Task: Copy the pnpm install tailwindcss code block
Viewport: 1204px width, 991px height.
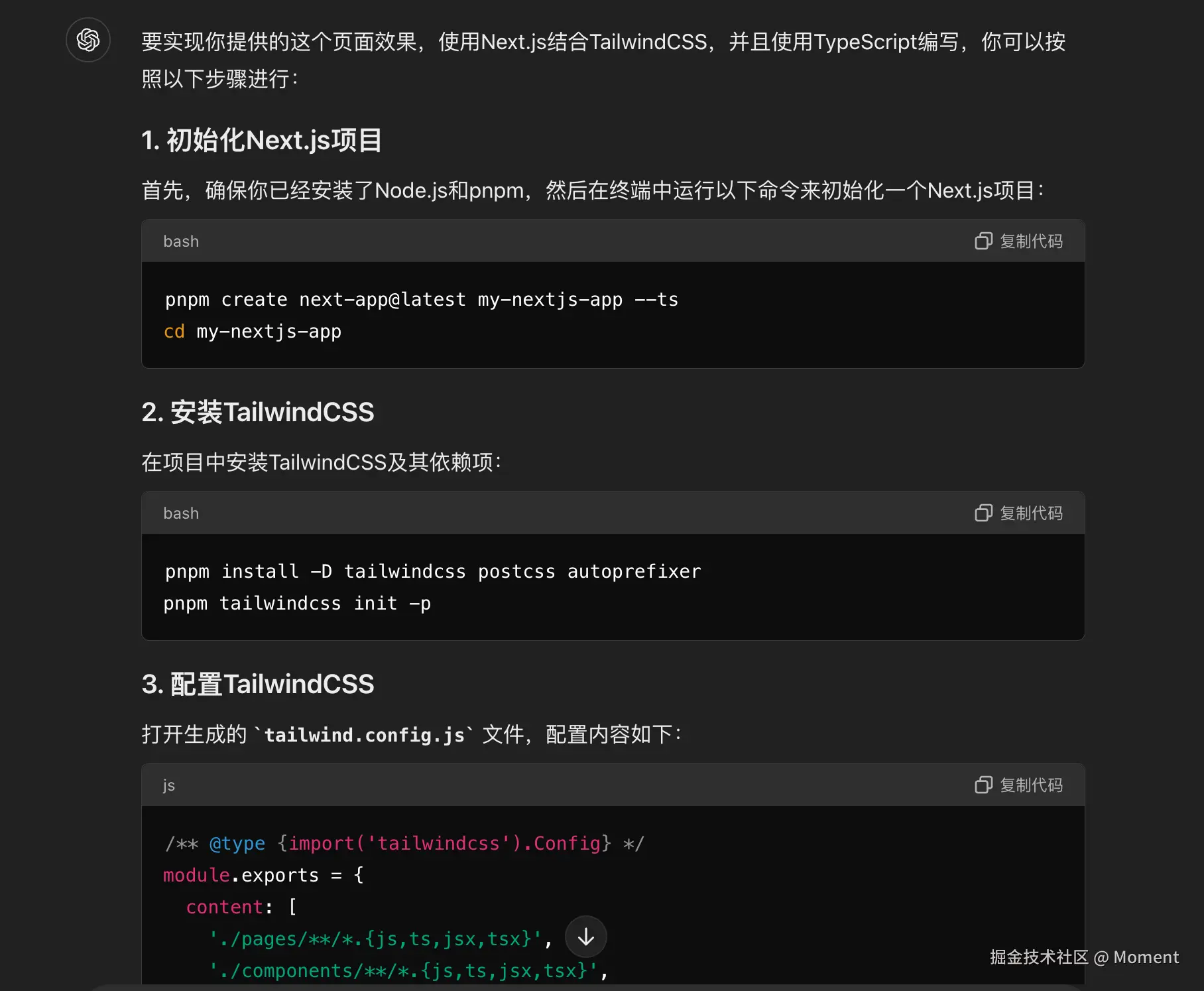Action: coord(1019,513)
